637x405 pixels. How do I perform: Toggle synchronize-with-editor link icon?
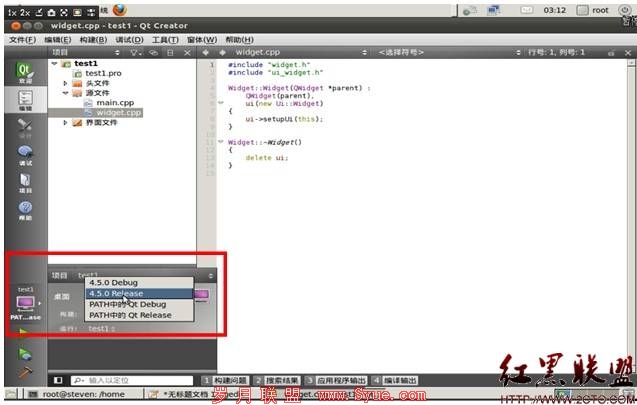(x=153, y=52)
